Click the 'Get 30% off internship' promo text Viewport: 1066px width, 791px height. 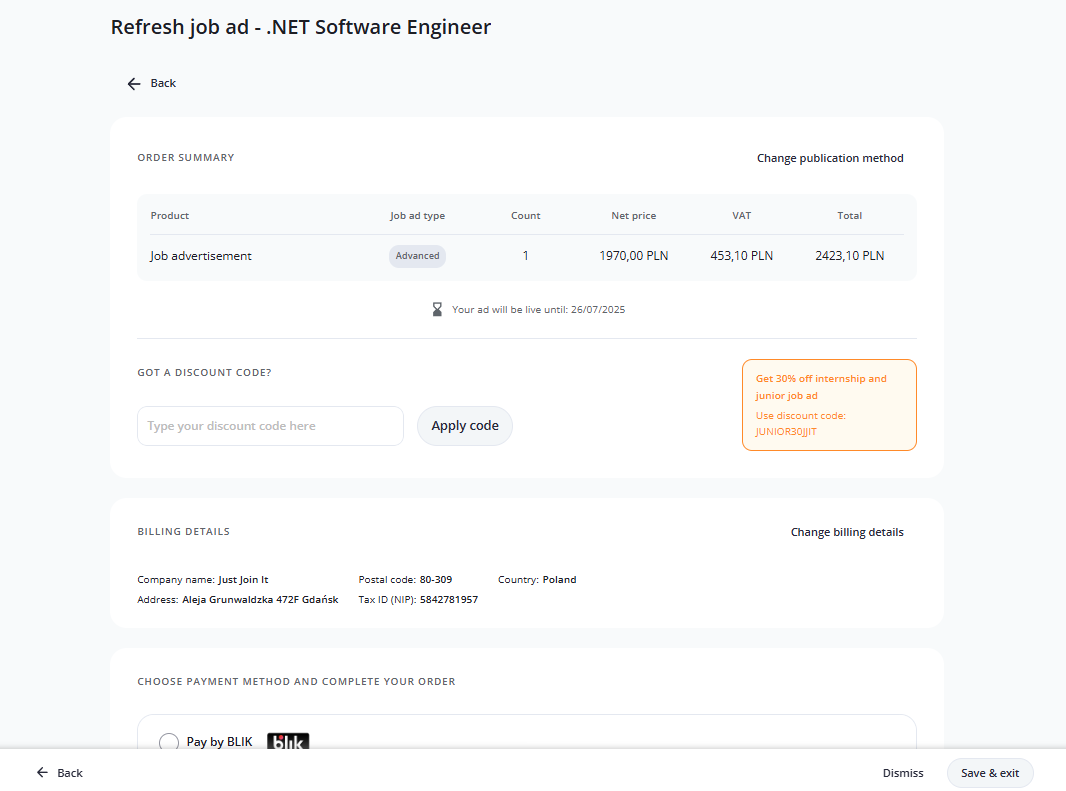820,379
